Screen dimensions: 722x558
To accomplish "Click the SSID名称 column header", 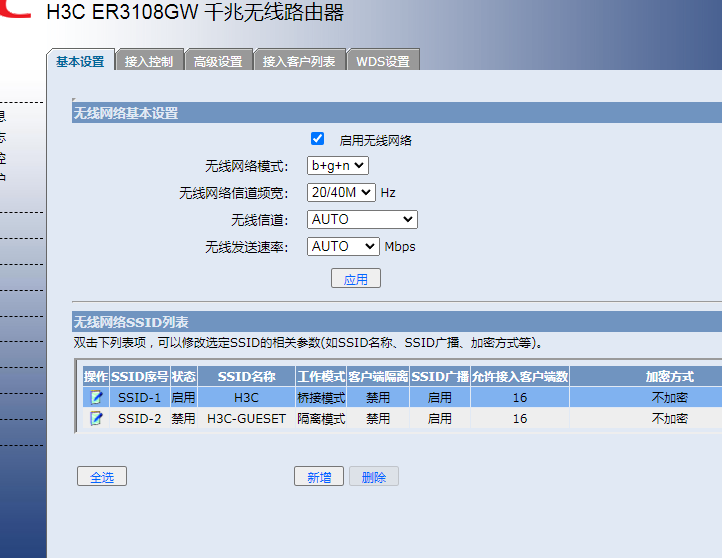I will tap(246, 377).
